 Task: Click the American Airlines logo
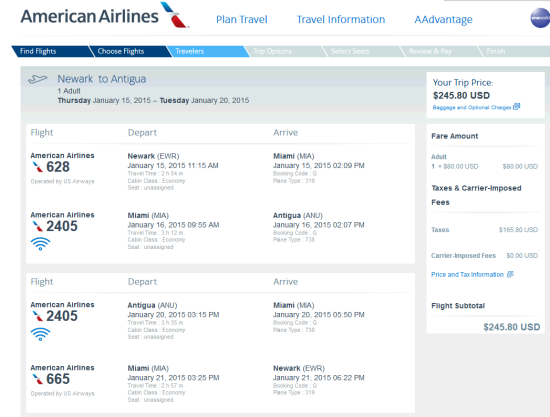click(x=105, y=15)
